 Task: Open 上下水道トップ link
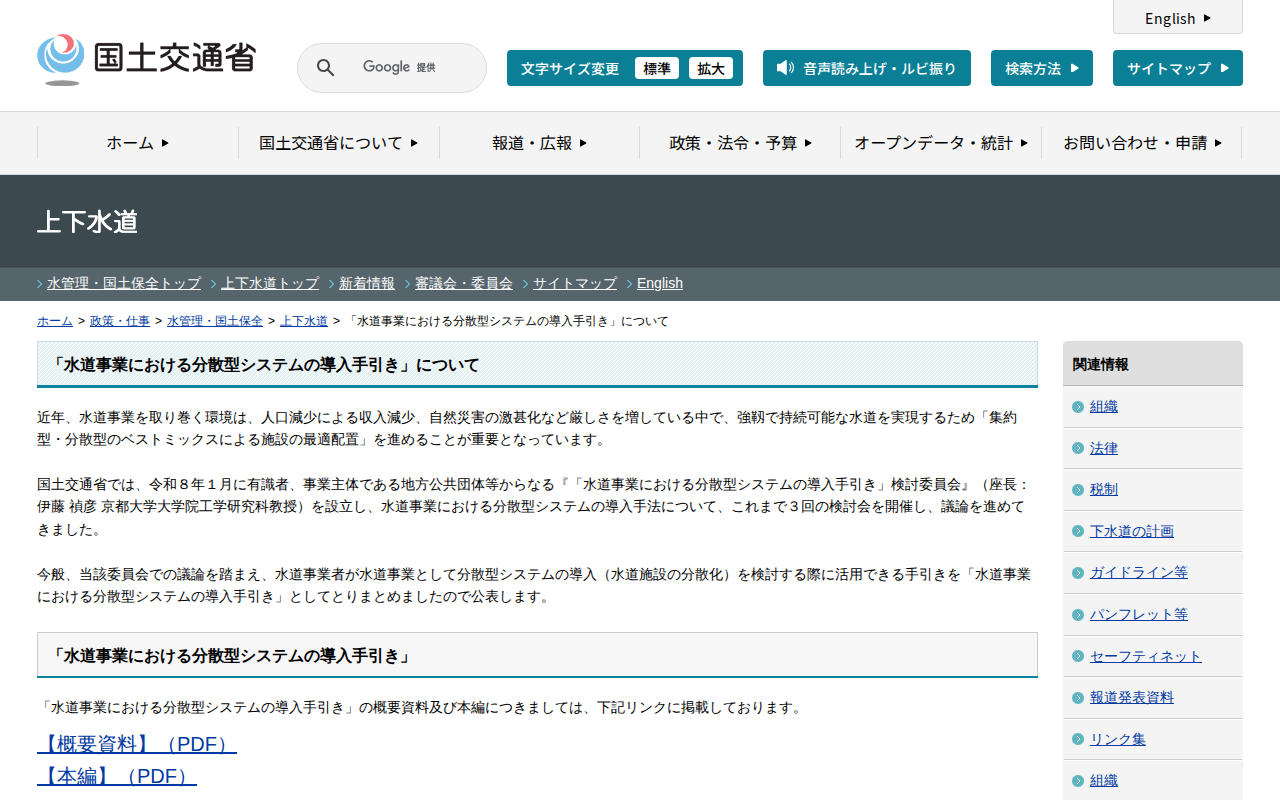[x=270, y=283]
